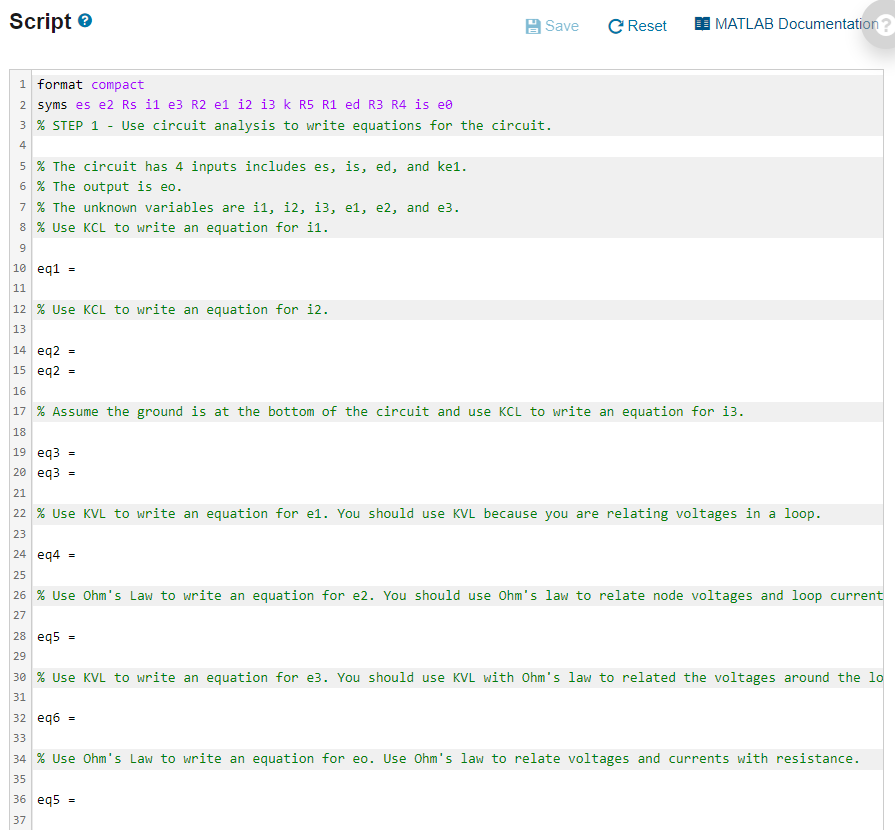The image size is (895, 830).
Task: Click the comment 'Use Ohm's Law to write an equation for e2'
Action: (x=460, y=596)
